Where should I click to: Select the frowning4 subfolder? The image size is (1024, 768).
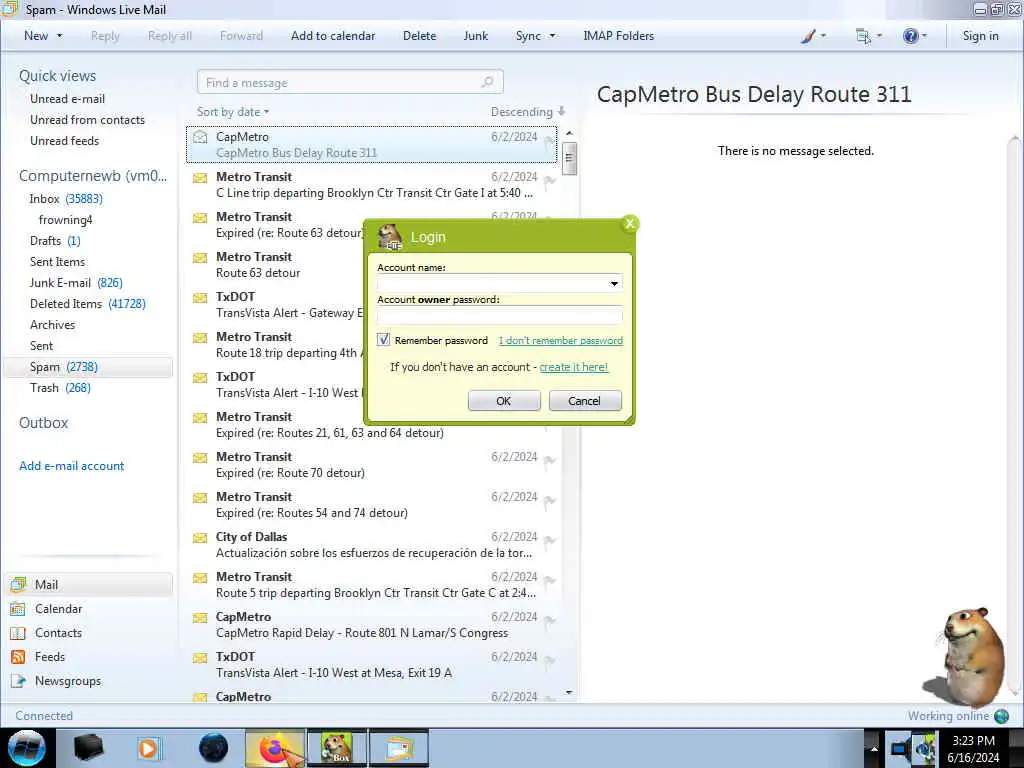[x=65, y=220]
